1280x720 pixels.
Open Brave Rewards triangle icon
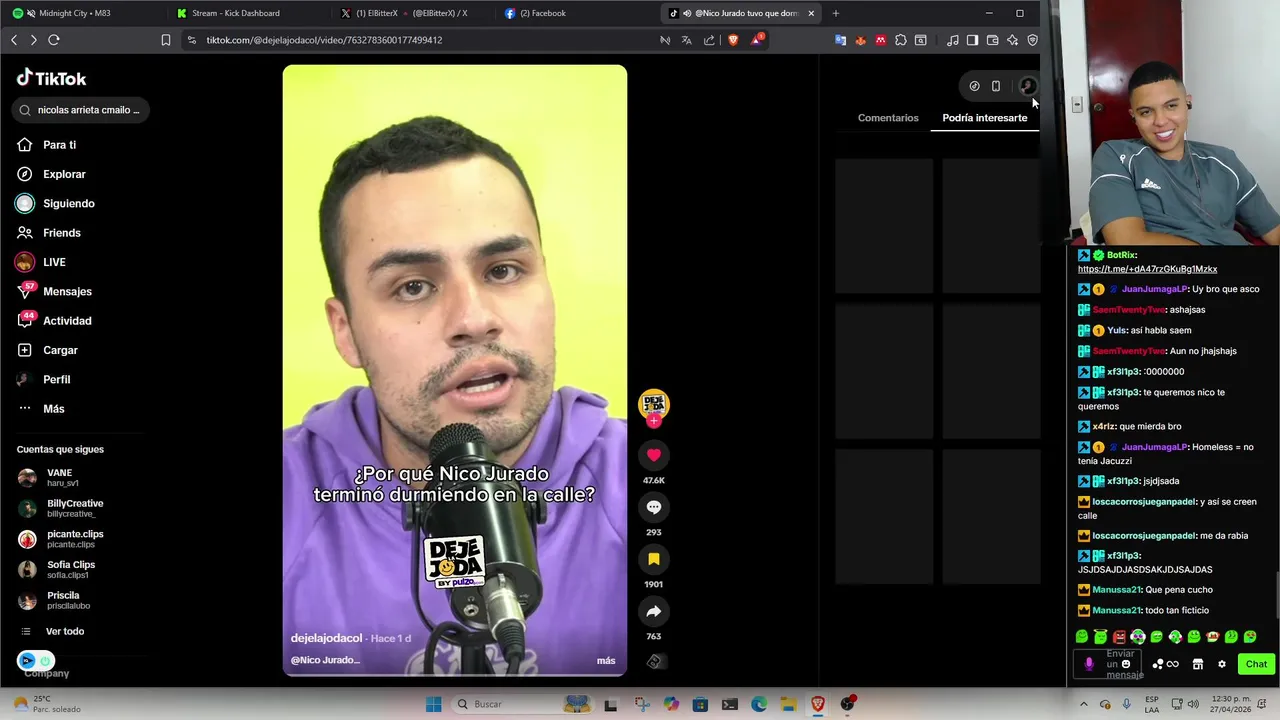[x=758, y=40]
